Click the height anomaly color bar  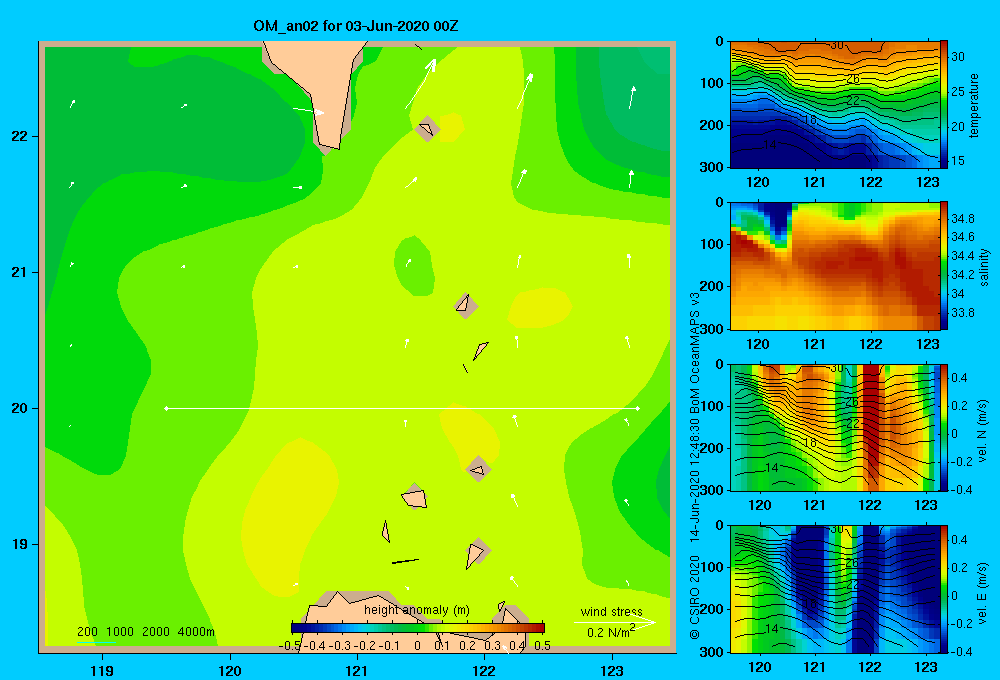coord(418,628)
